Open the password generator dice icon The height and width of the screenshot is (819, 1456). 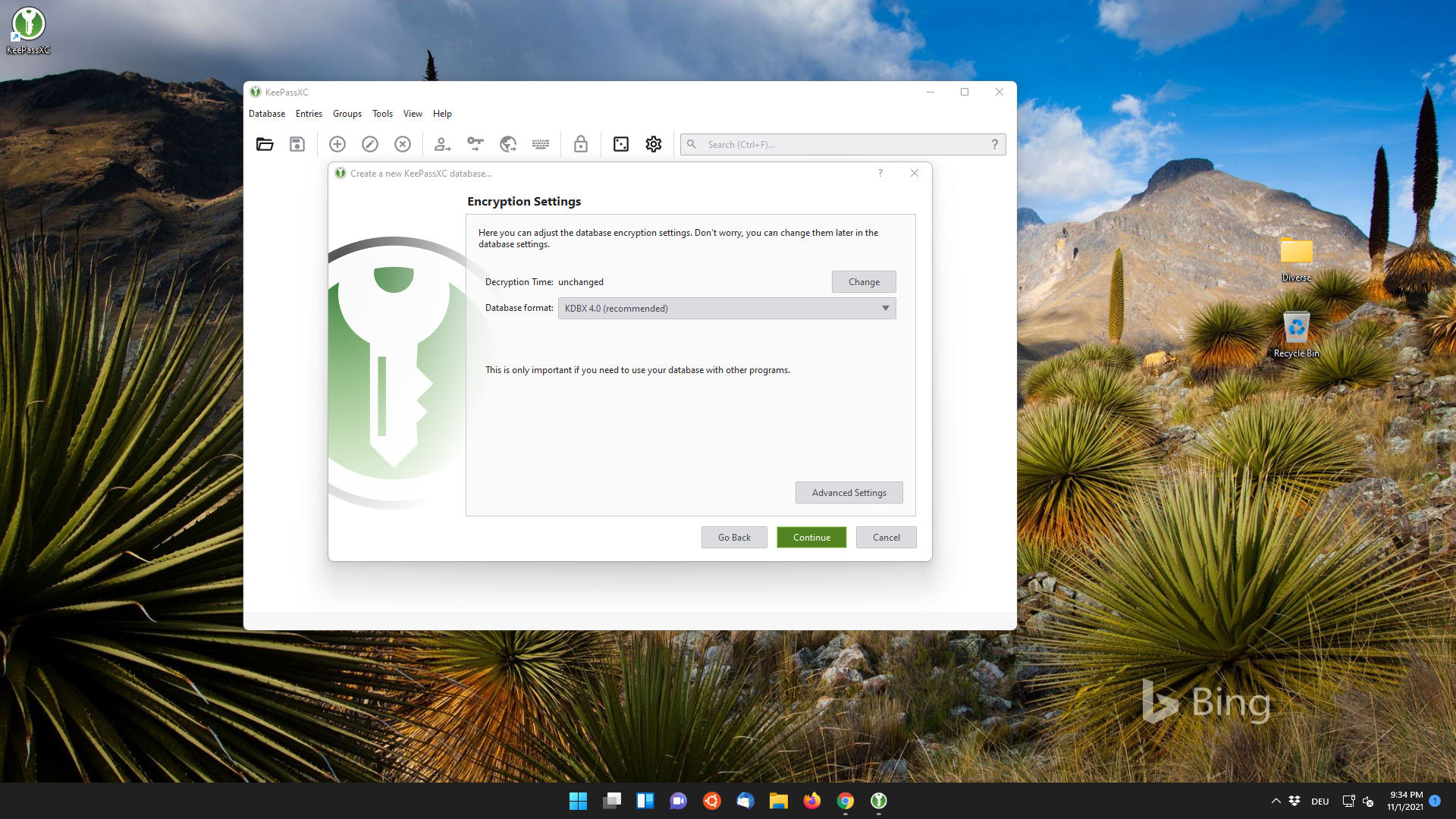coord(621,144)
